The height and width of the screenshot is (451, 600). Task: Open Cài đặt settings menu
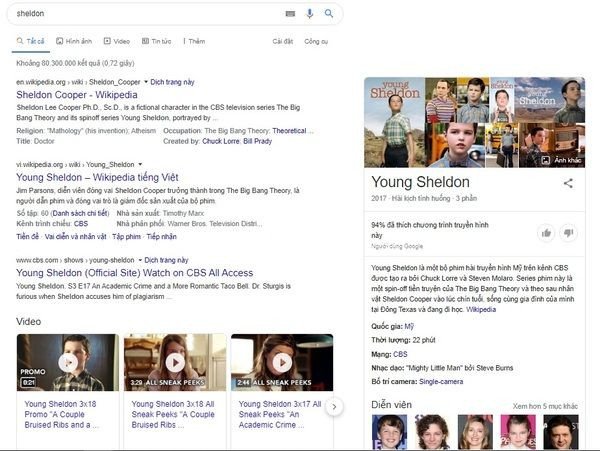pyautogui.click(x=283, y=41)
